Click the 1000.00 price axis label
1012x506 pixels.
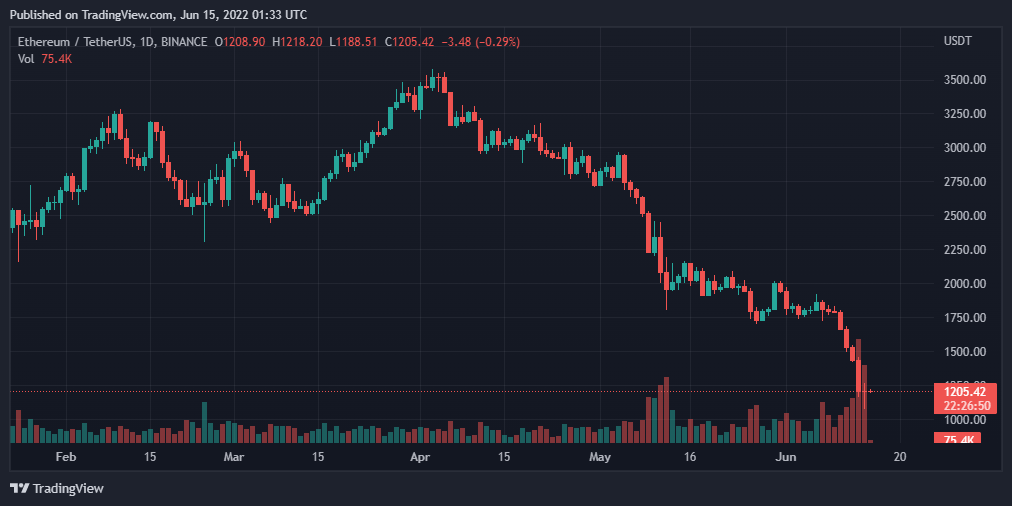click(964, 420)
